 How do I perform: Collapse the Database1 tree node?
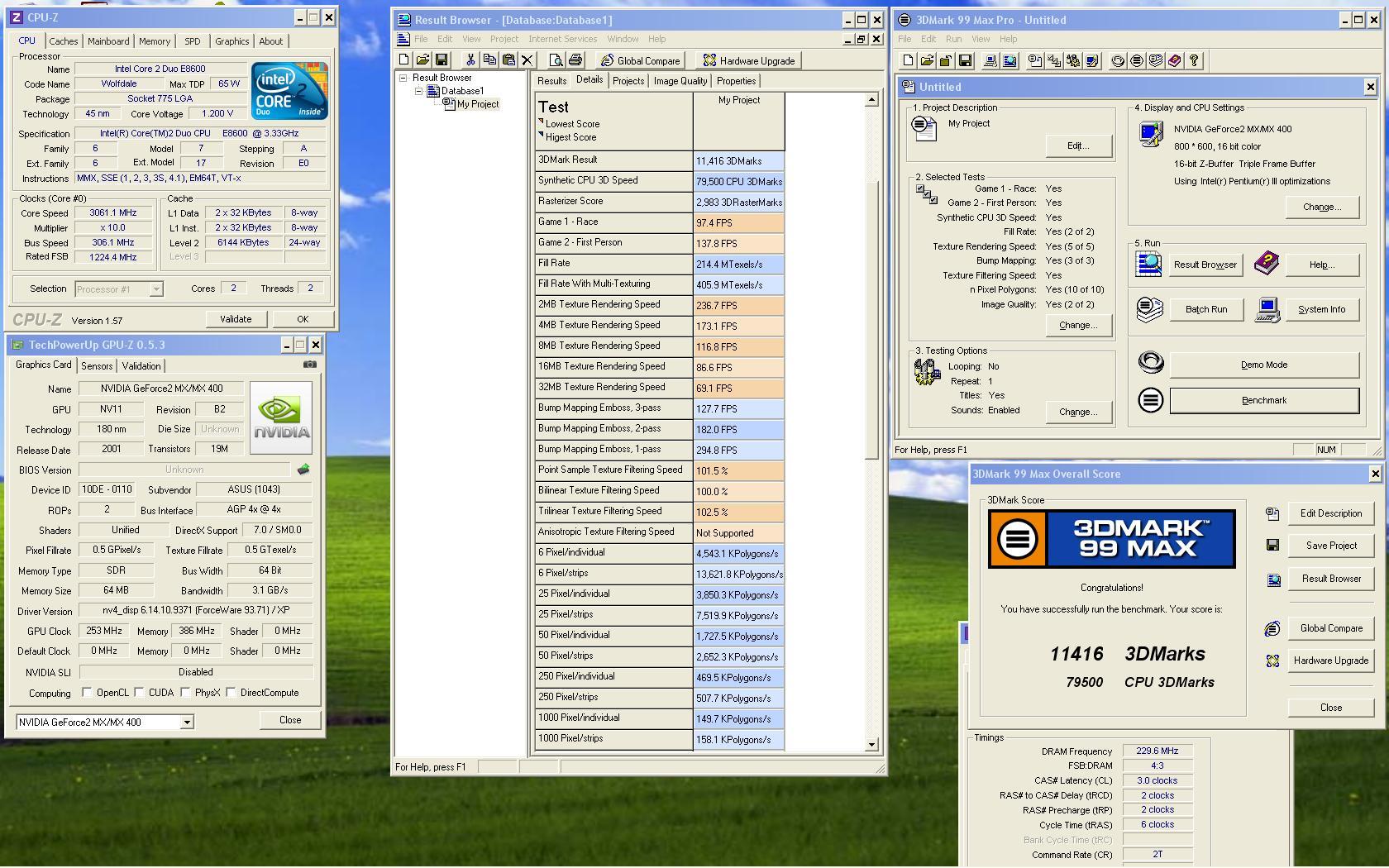coord(419,91)
